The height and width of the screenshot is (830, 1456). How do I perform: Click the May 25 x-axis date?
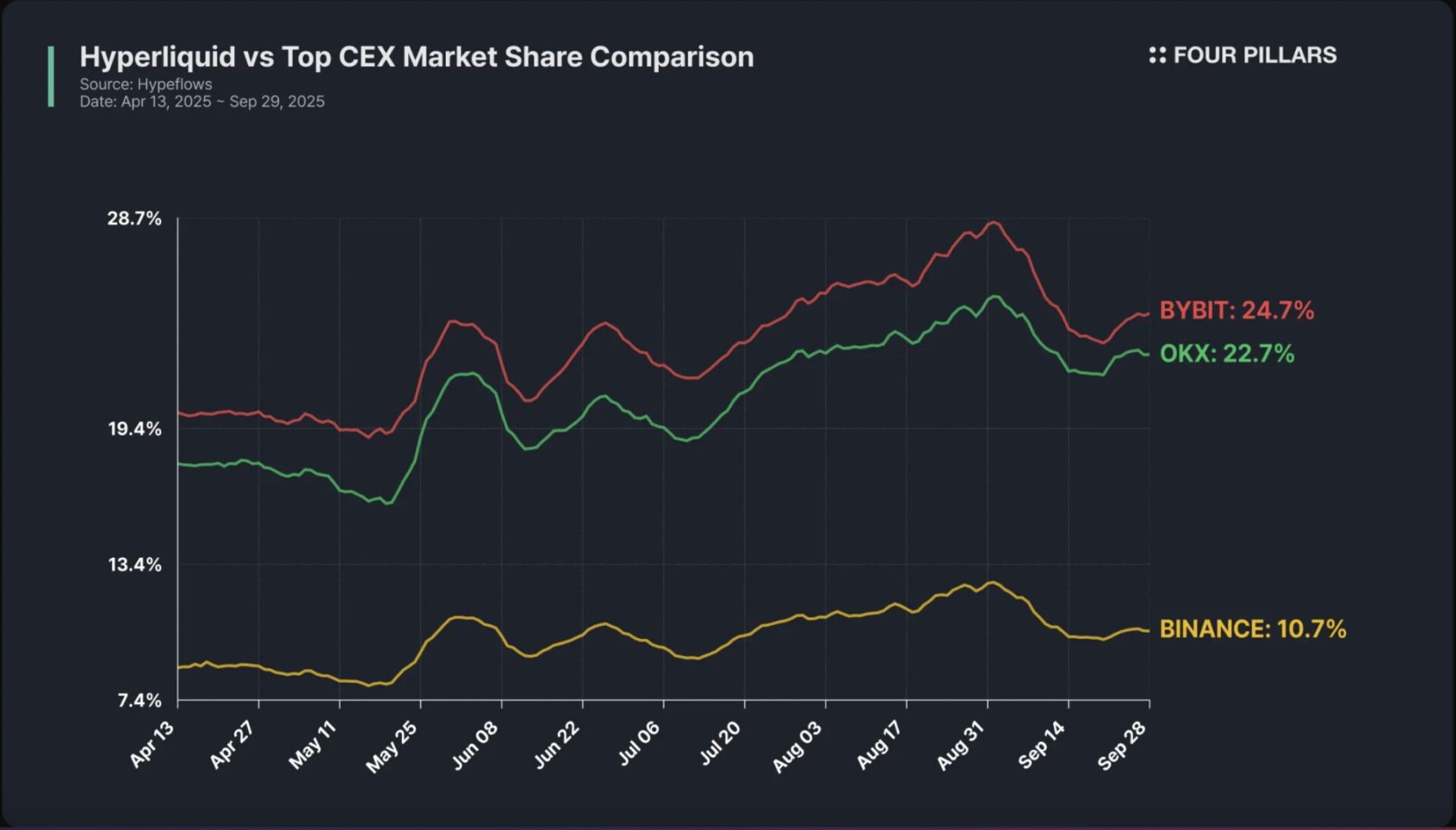(x=392, y=747)
